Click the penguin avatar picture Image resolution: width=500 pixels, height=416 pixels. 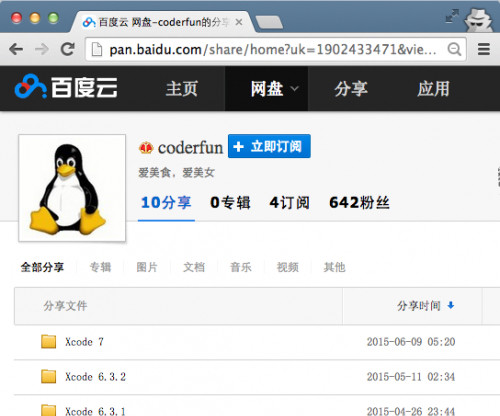72,188
